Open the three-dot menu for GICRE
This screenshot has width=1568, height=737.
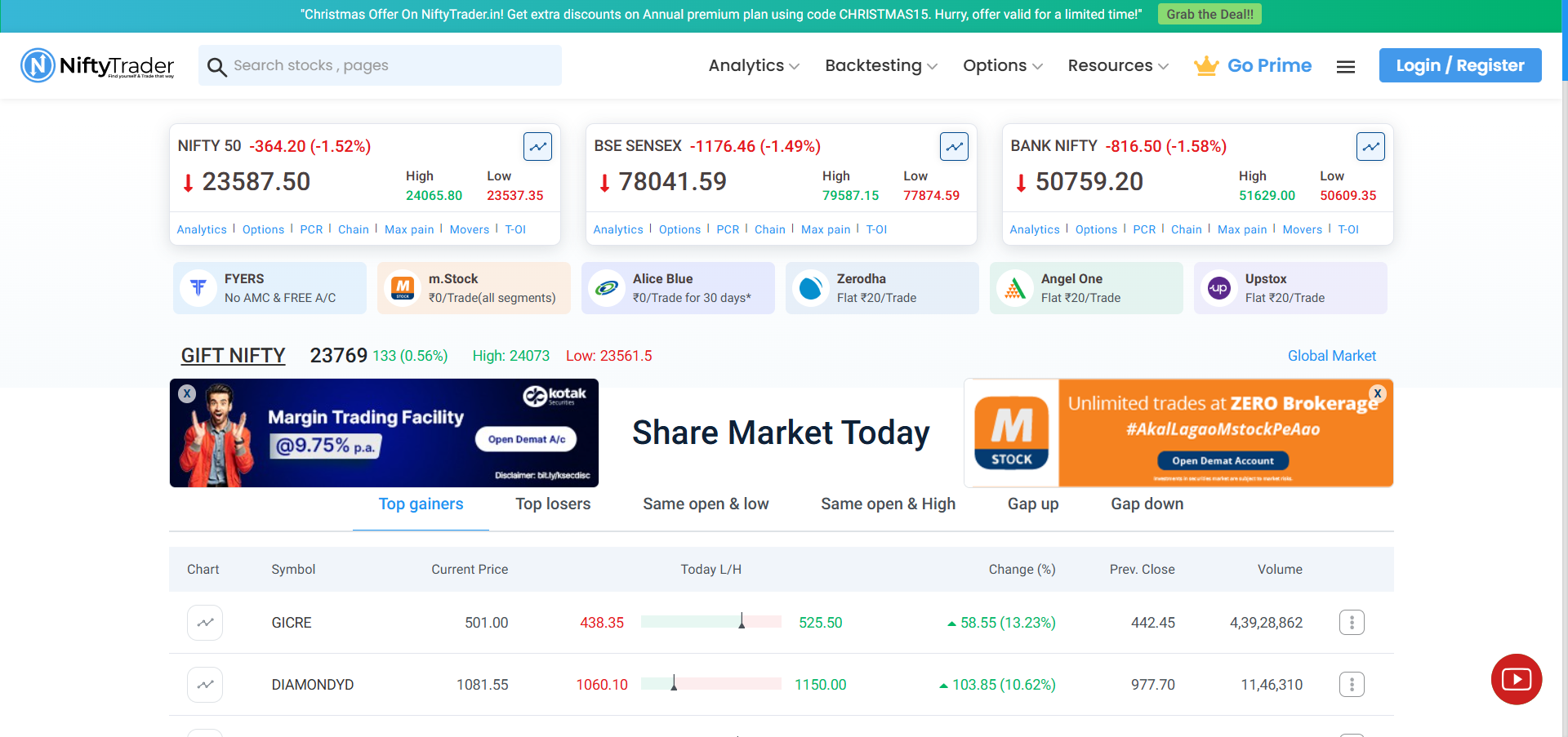[1352, 623]
